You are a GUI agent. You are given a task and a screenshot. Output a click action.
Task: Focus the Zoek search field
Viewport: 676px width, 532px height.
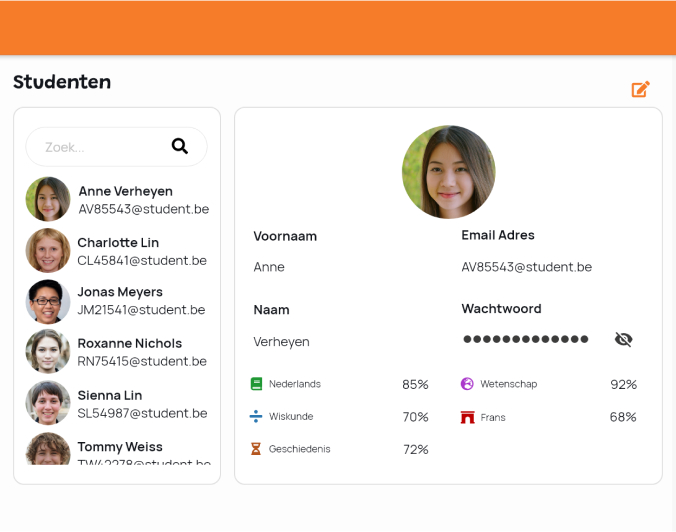click(x=116, y=147)
